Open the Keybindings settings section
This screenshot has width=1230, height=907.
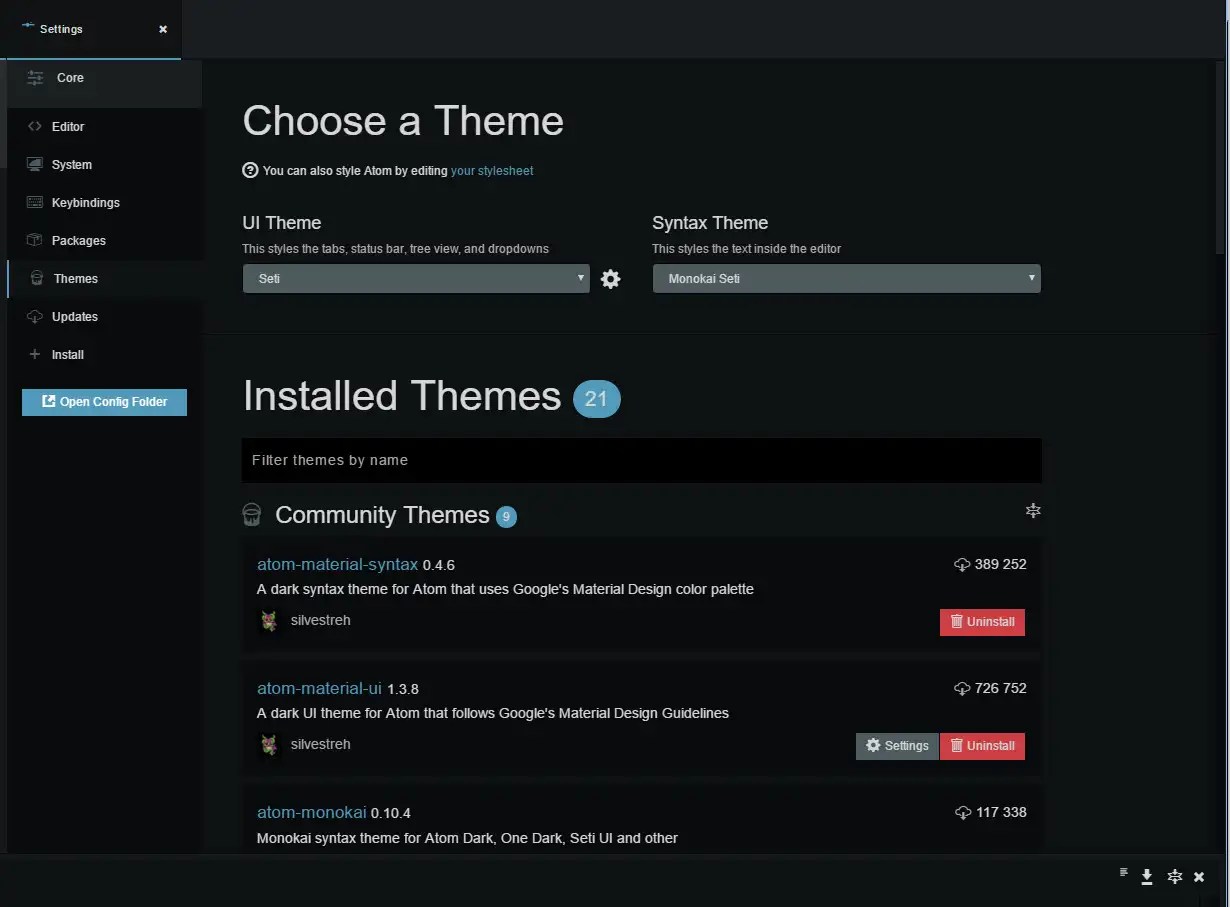85,203
